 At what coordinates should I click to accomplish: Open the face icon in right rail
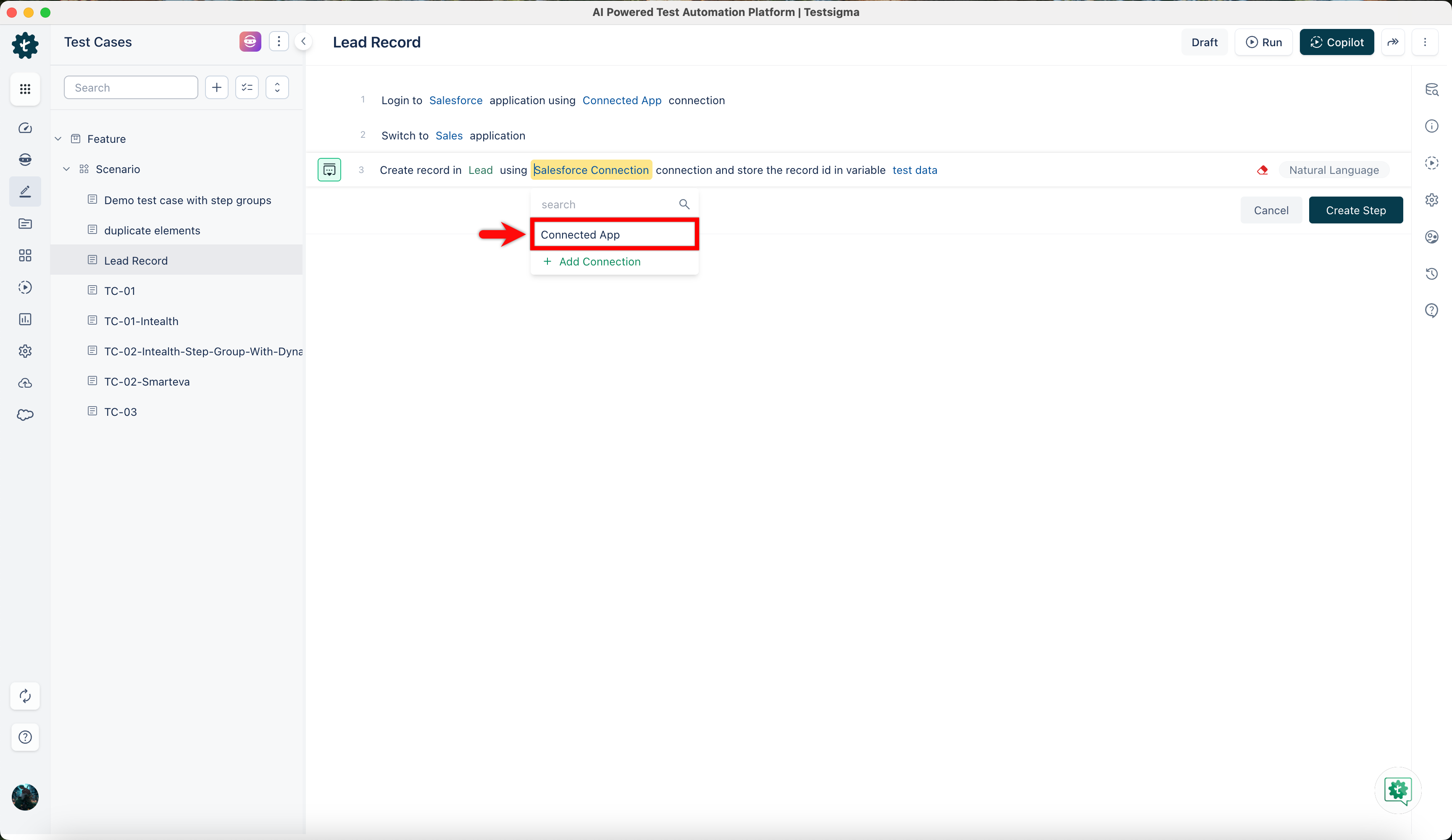point(1431,237)
